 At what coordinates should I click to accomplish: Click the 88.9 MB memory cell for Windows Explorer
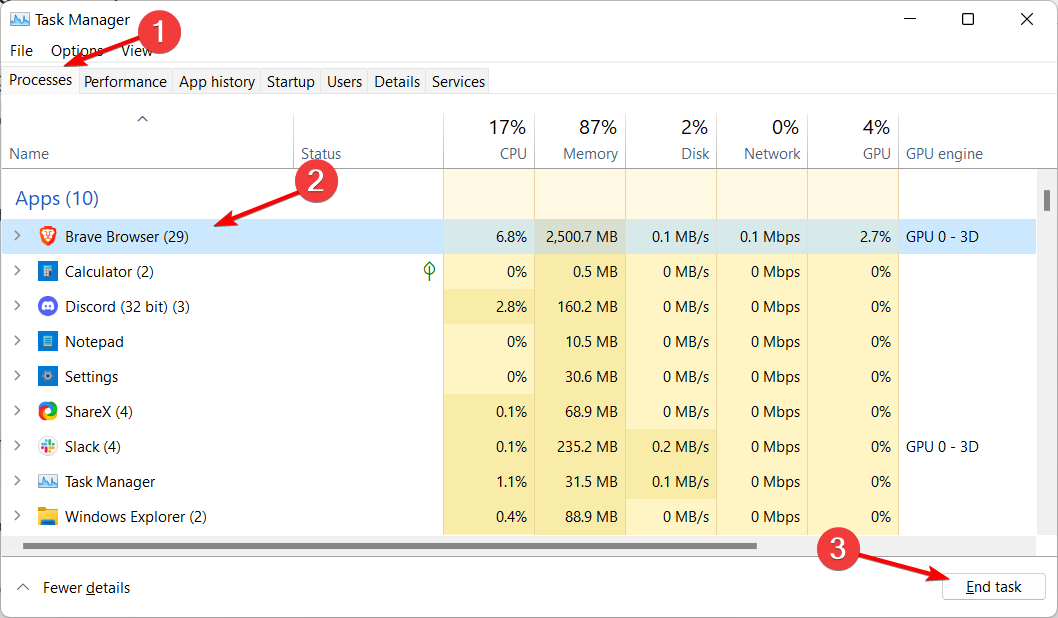click(x=580, y=516)
